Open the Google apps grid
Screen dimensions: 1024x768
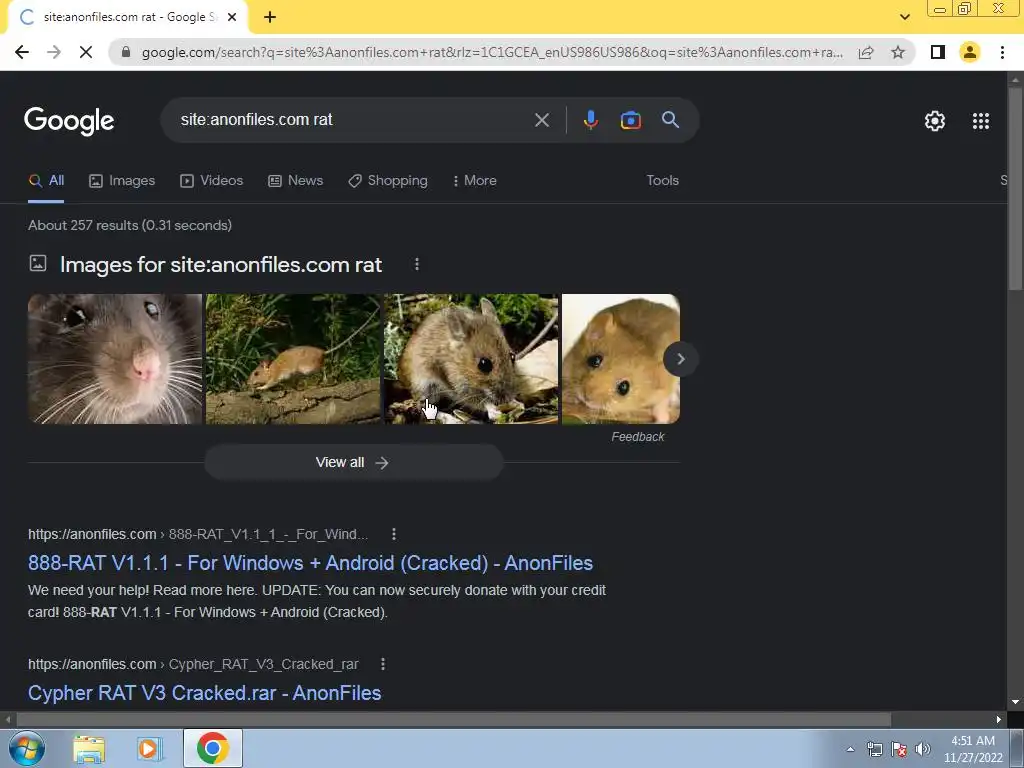(980, 121)
